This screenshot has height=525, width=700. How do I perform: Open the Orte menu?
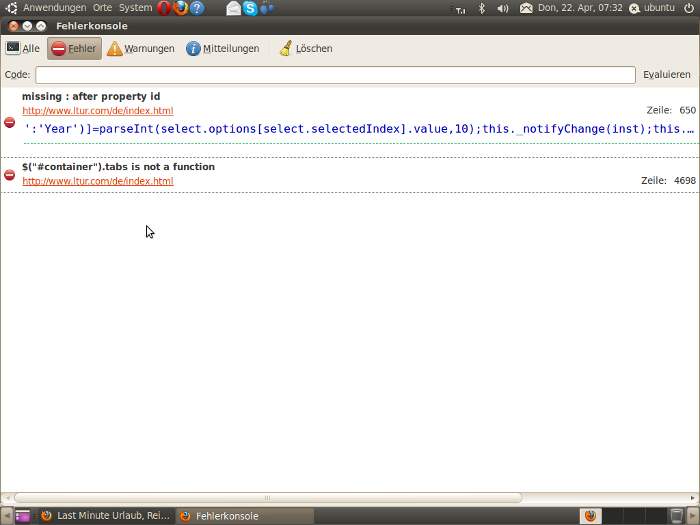click(x=102, y=8)
